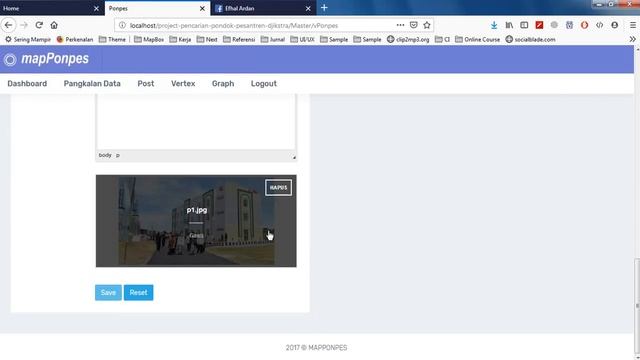Click the page vertical scrollbar thumb
Image resolution: width=640 pixels, height=360 pixels.
click(637, 305)
